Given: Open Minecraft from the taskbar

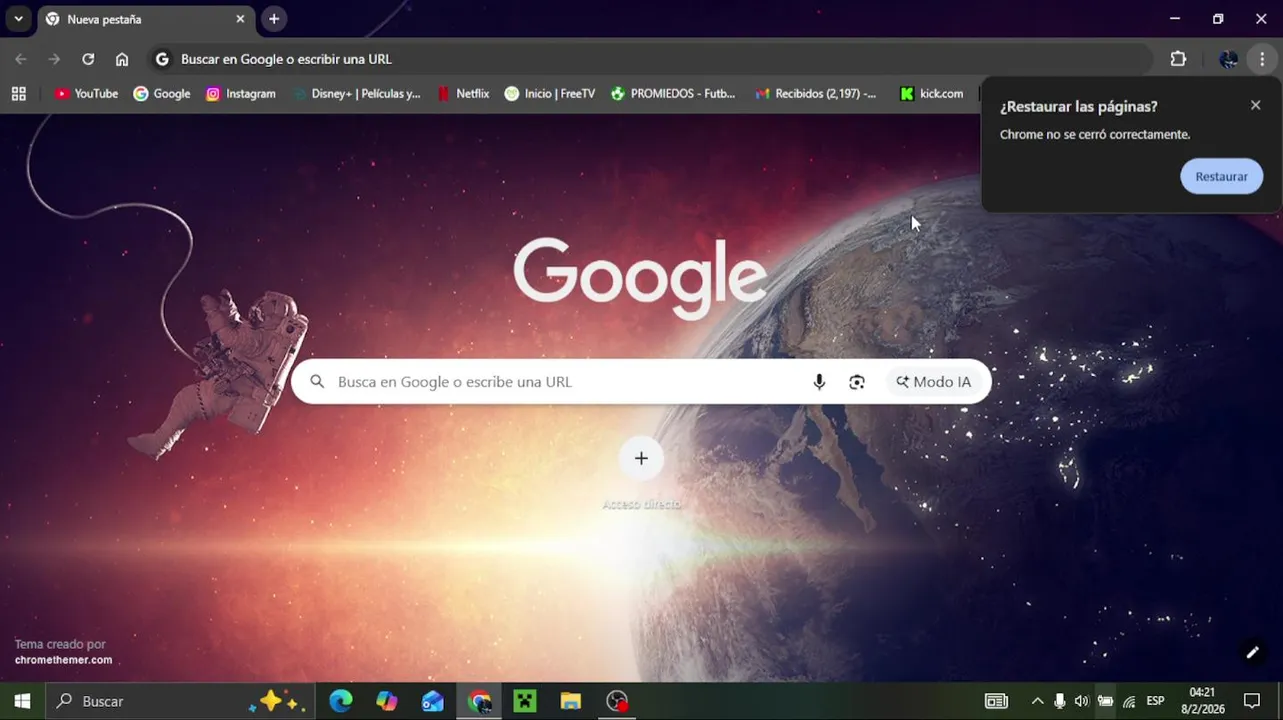Looking at the screenshot, I should click(525, 701).
